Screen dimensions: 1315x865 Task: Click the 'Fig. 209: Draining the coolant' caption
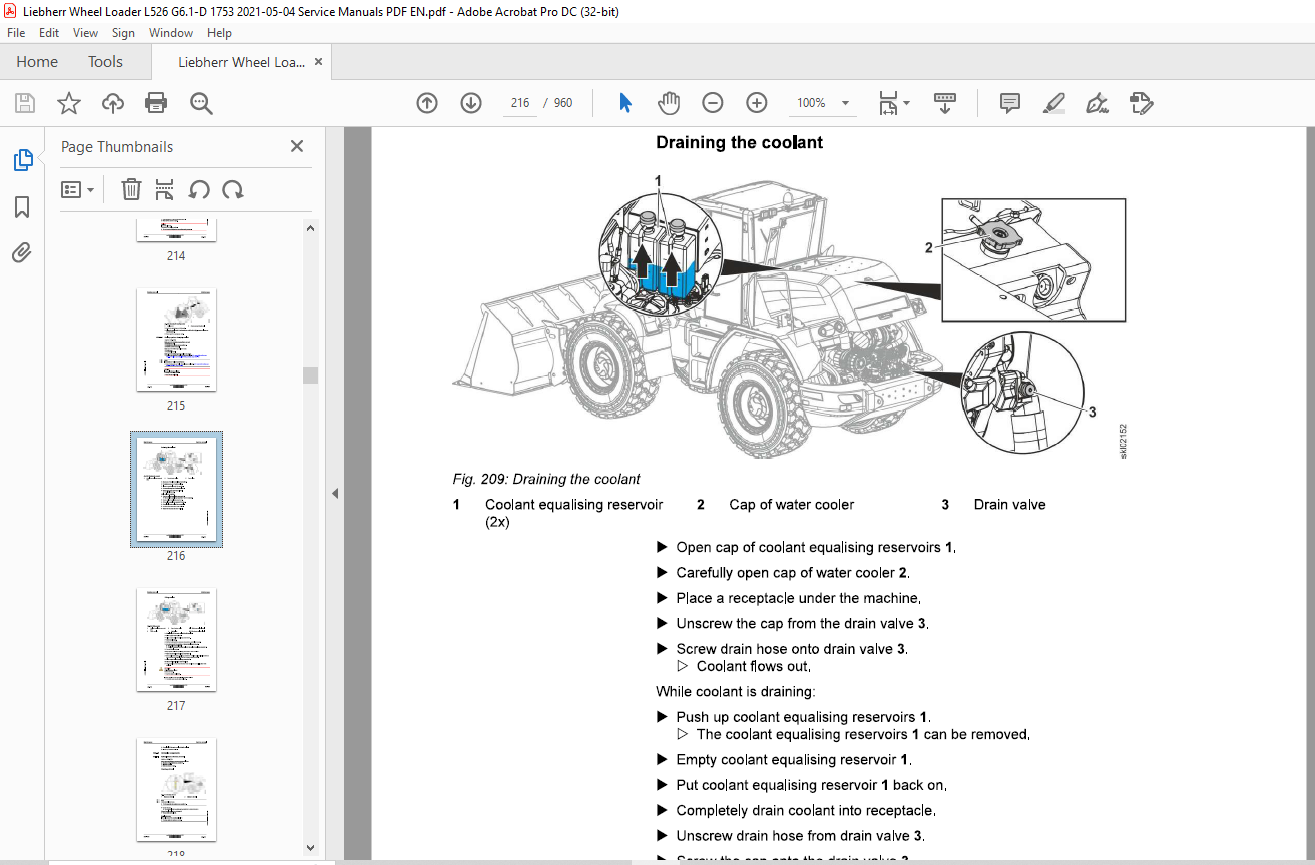(547, 479)
